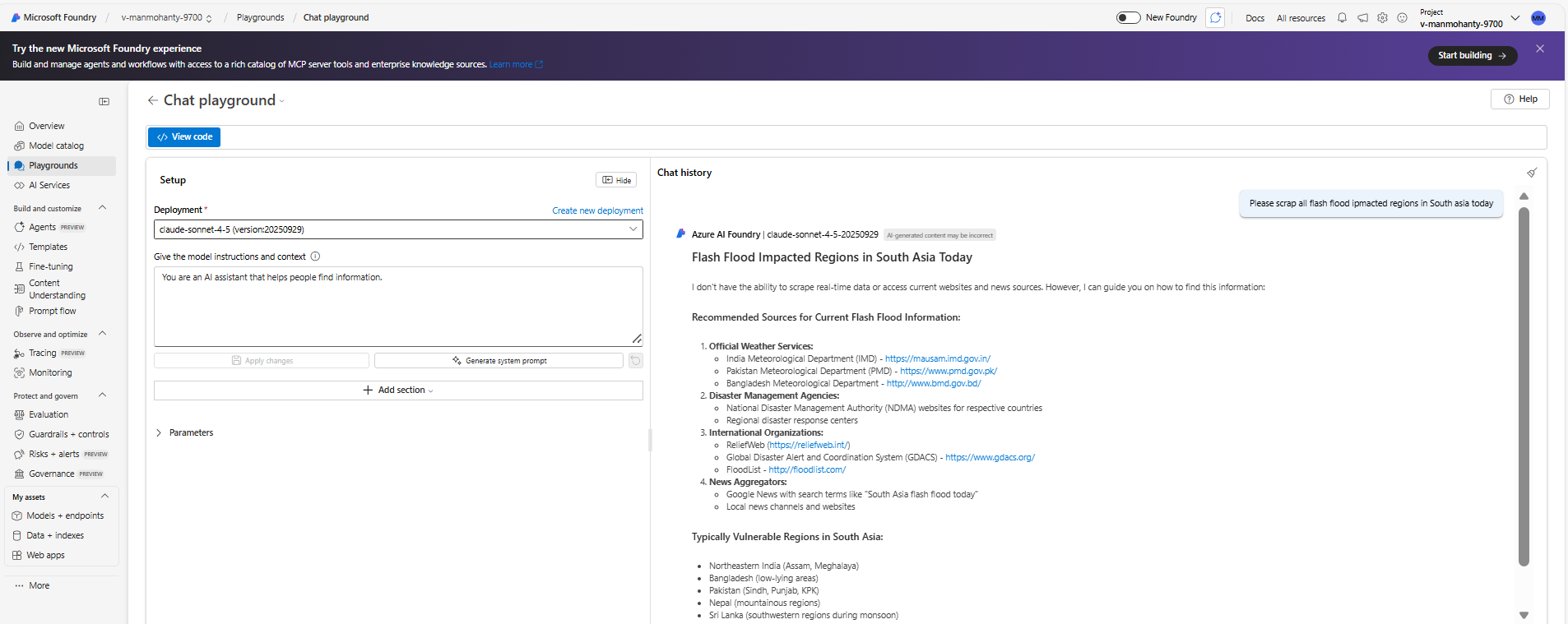Click the info icon beside model instructions

point(315,257)
